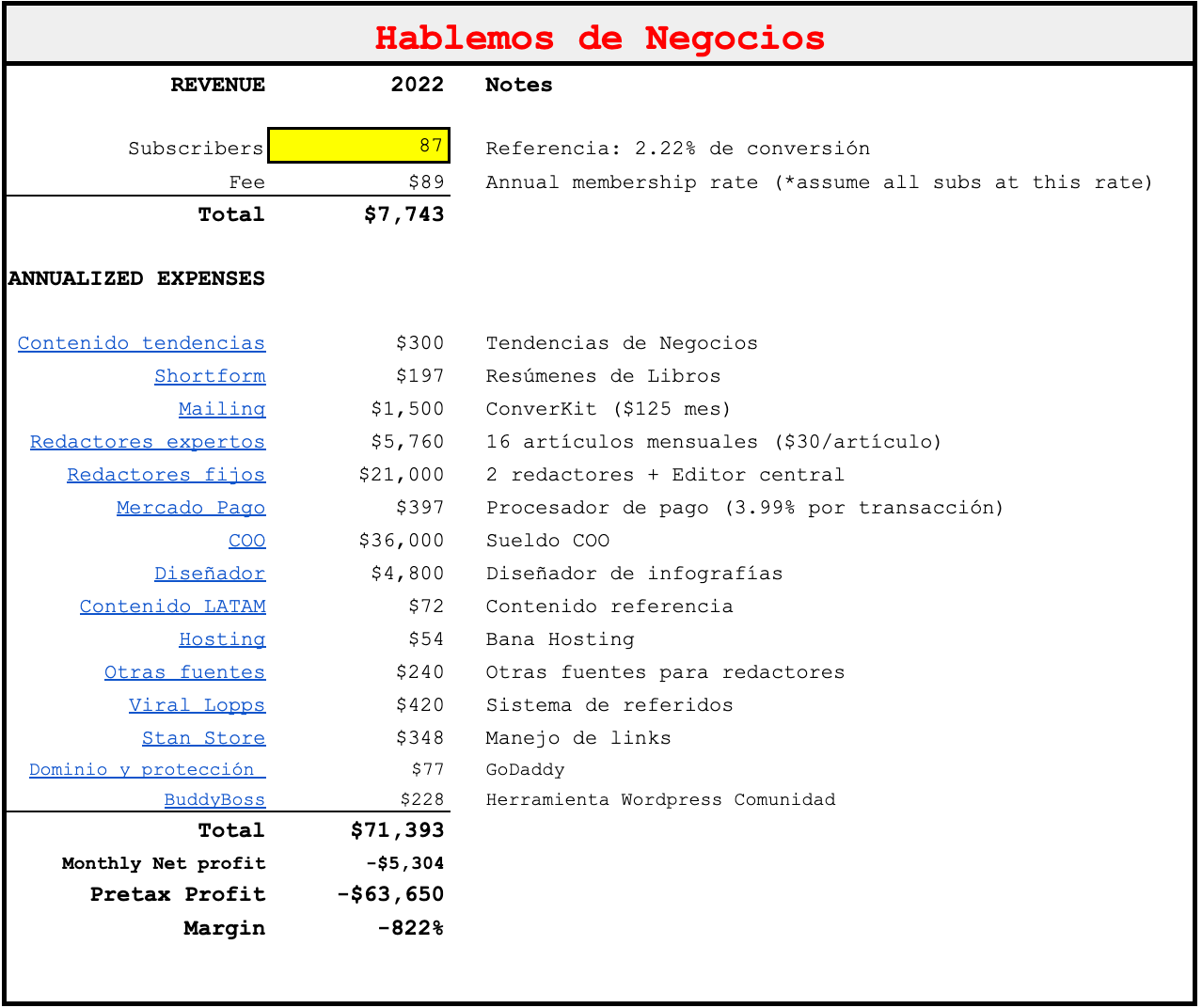1202x1008 pixels.
Task: Select the title Hablemos de Negocios
Action: (600, 38)
